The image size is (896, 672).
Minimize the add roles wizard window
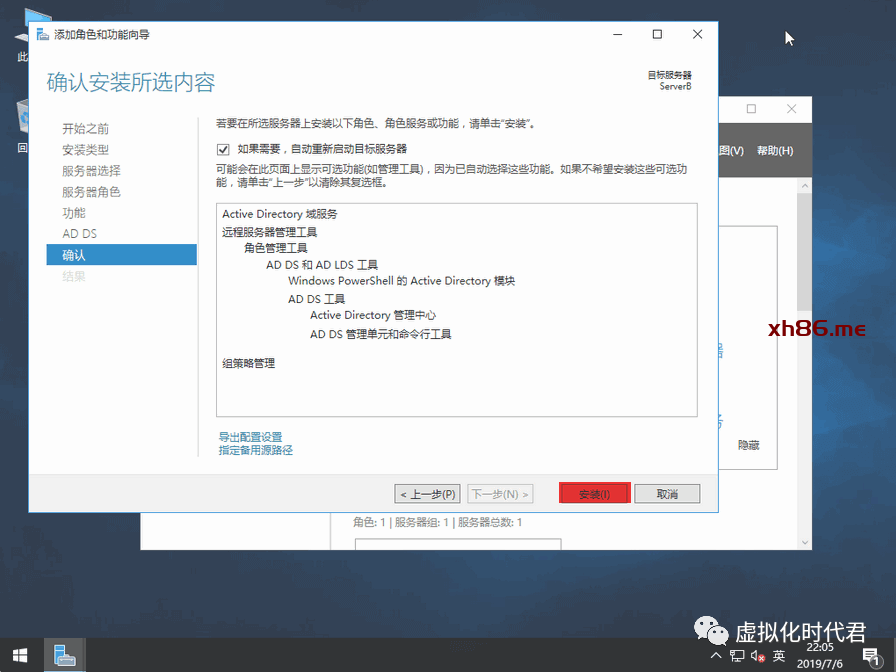(x=618, y=34)
